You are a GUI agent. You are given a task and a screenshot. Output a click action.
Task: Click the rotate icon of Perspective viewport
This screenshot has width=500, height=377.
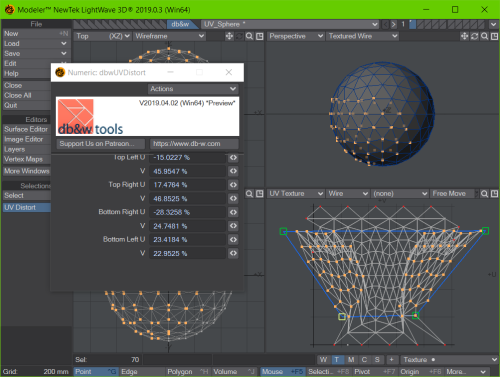click(x=474, y=36)
